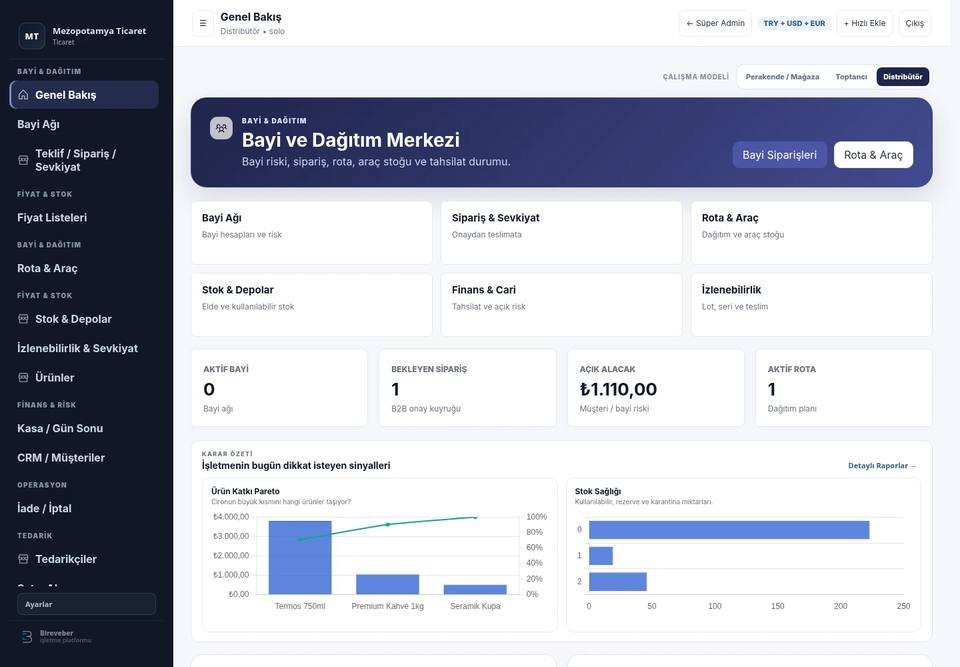
Task: Click the longest bar (row 0) in Stok Sağlığı
Action: (x=729, y=530)
